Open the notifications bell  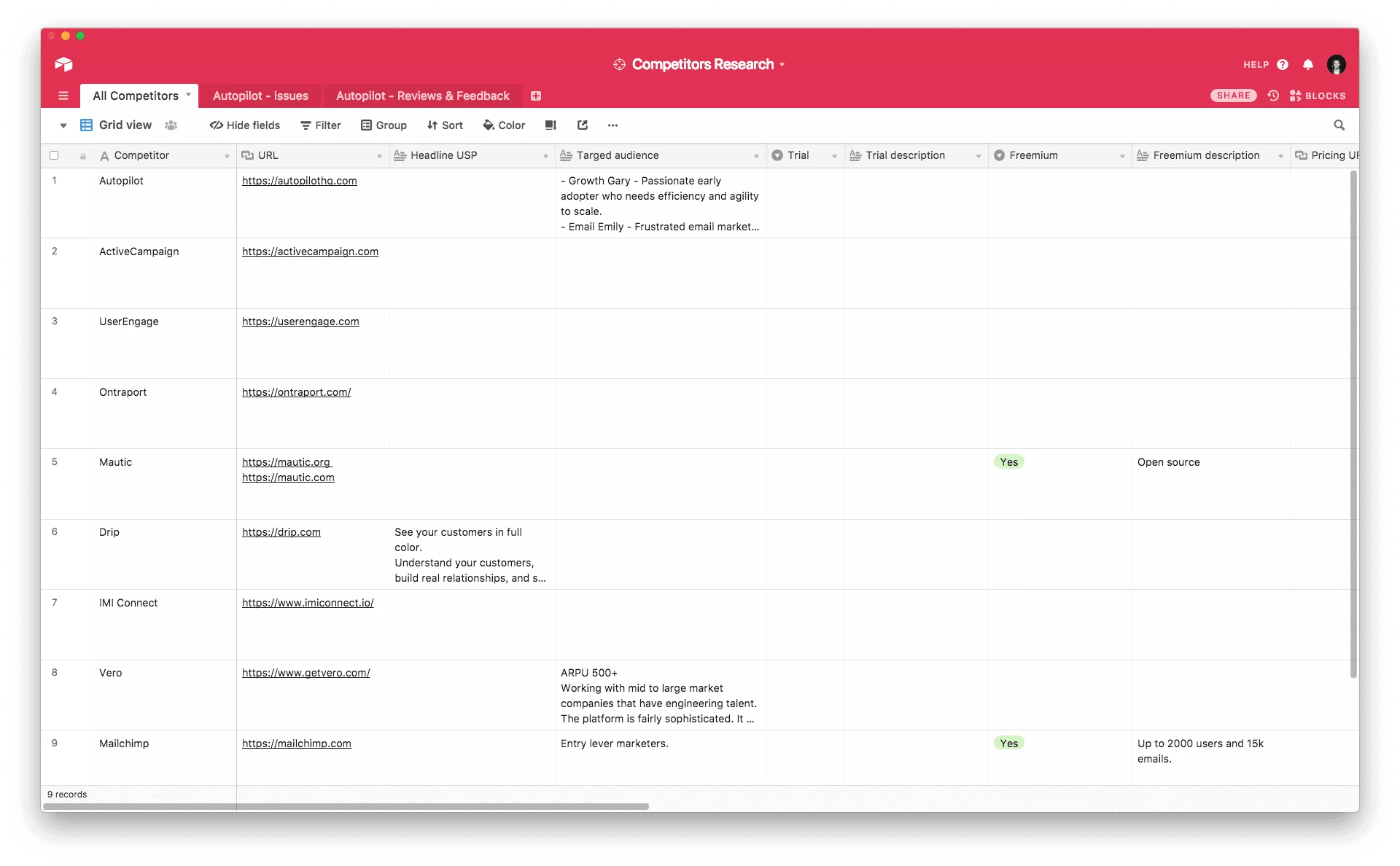1308,64
